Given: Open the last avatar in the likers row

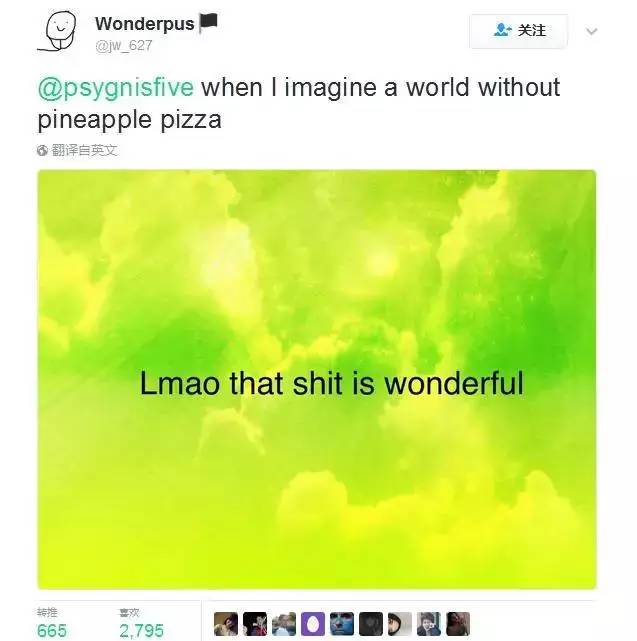Looking at the screenshot, I should [x=458, y=624].
